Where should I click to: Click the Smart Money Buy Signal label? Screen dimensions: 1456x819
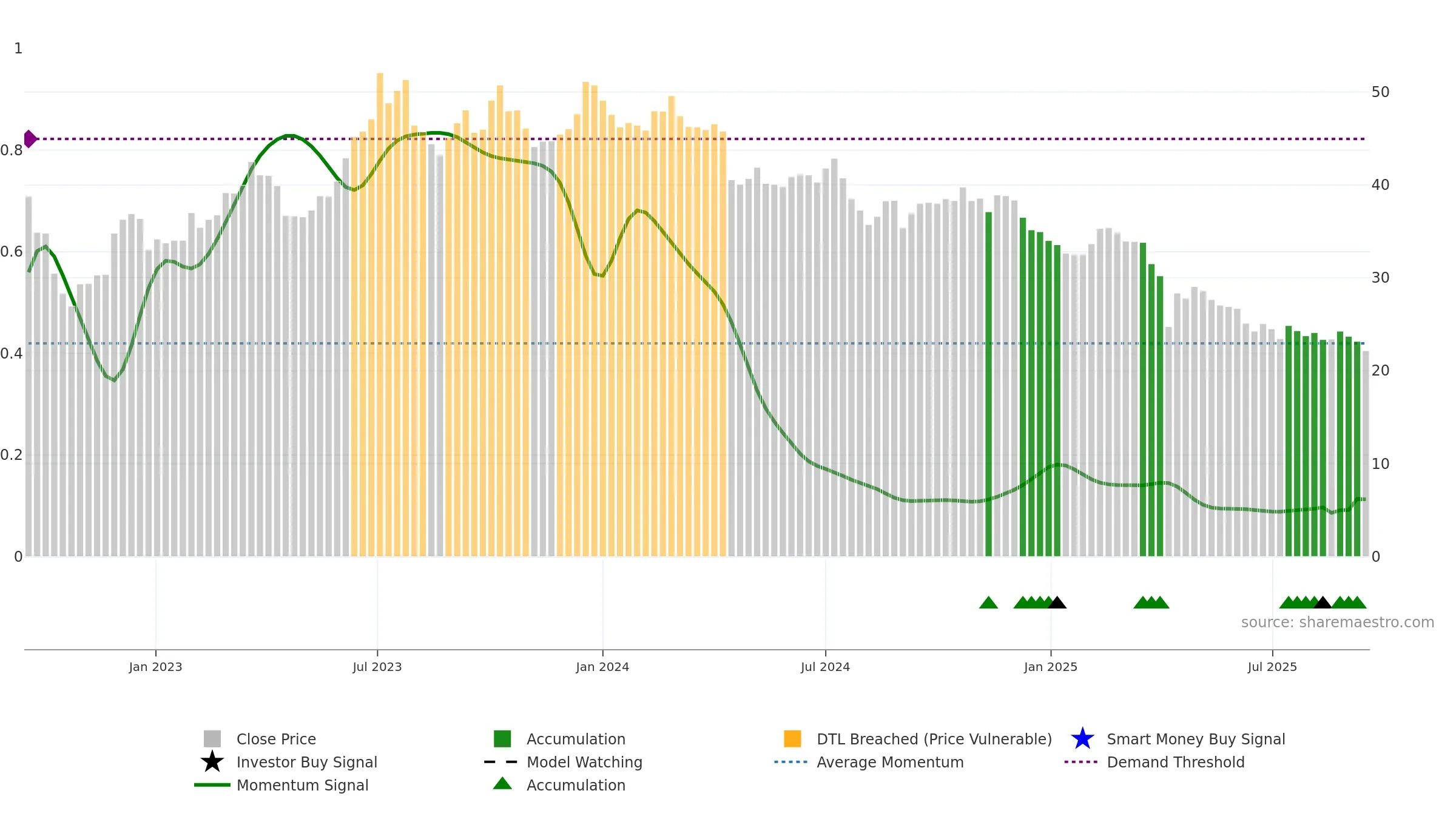point(1196,739)
